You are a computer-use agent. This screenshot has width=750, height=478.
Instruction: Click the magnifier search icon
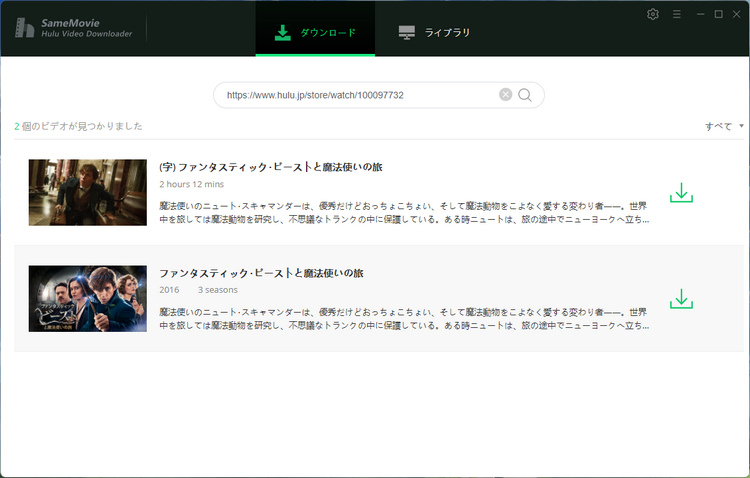525,95
